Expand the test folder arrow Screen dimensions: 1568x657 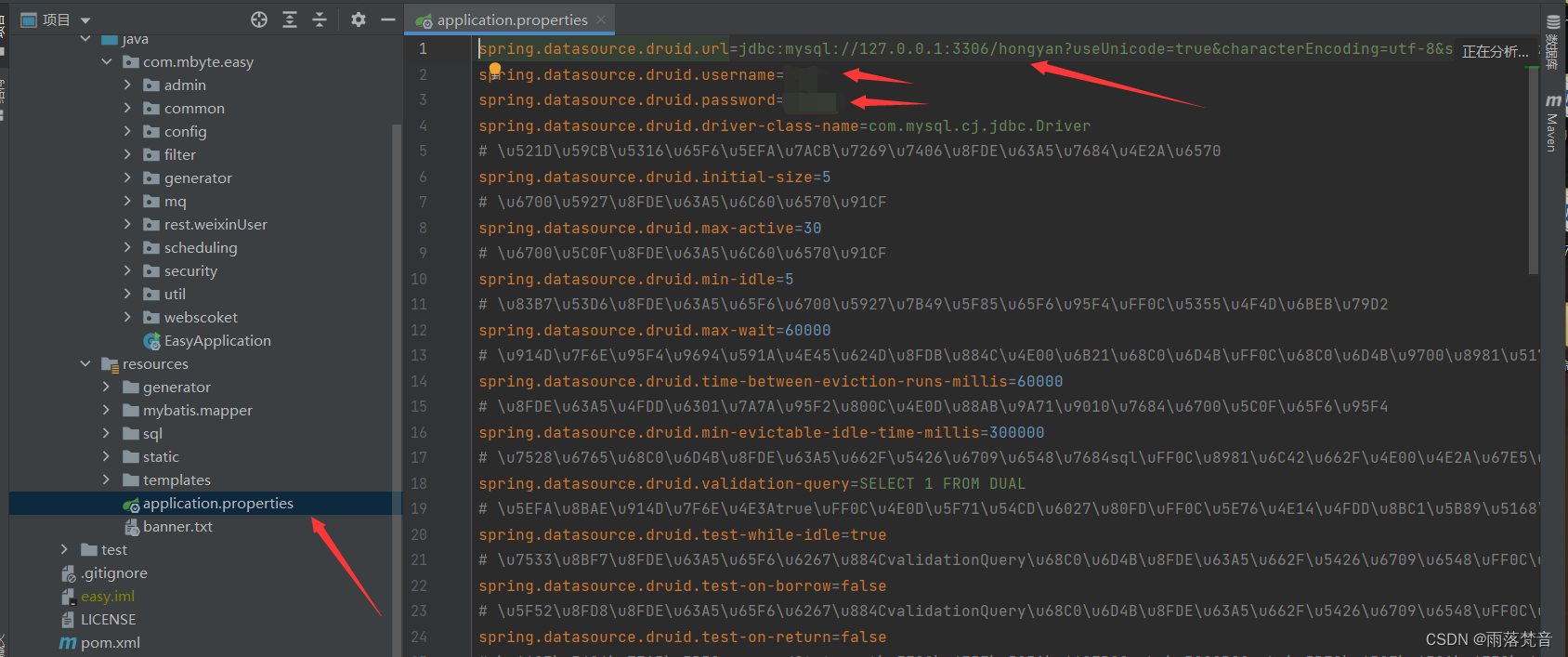[64, 549]
